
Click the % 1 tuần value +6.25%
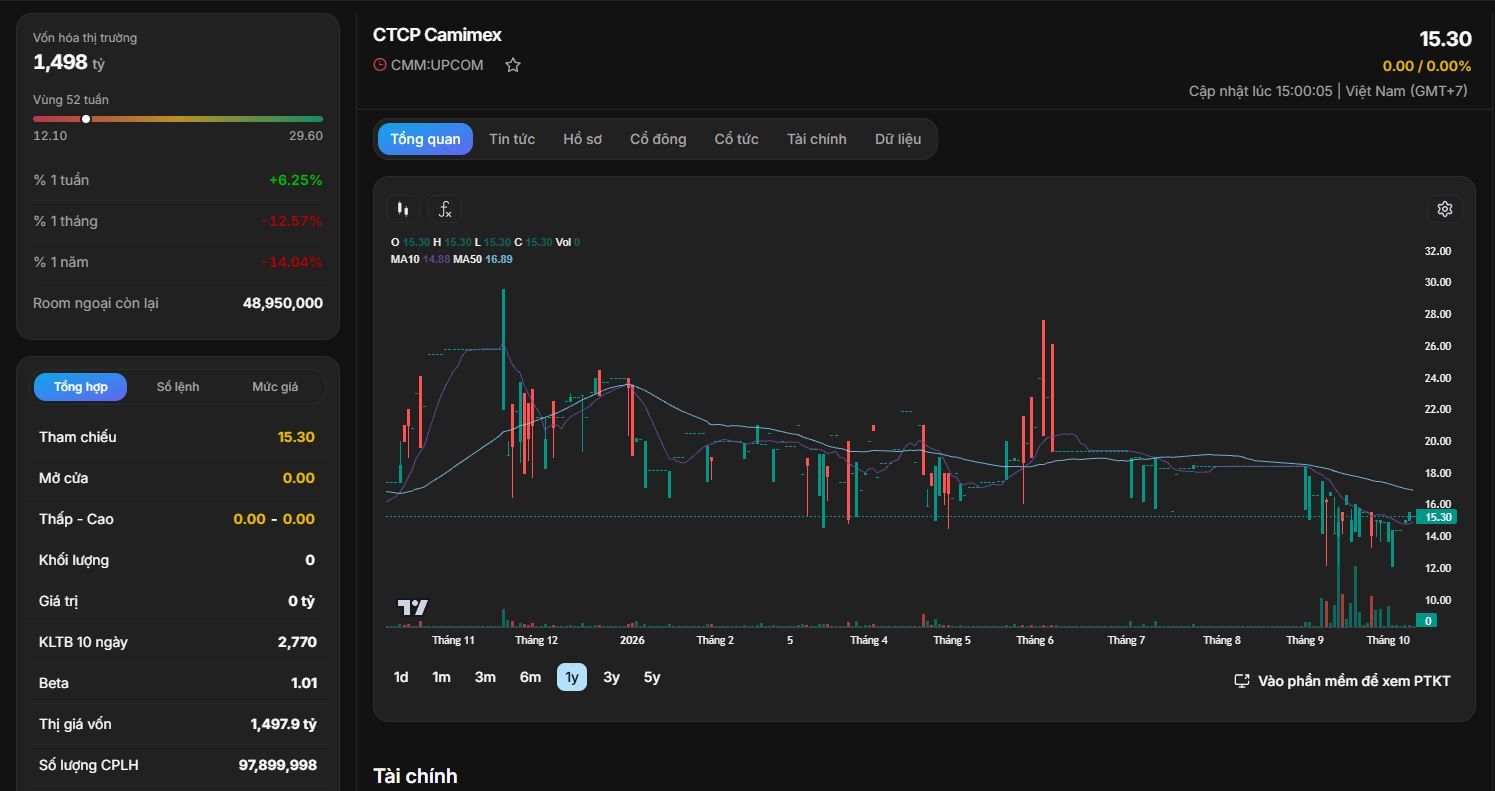tap(296, 180)
